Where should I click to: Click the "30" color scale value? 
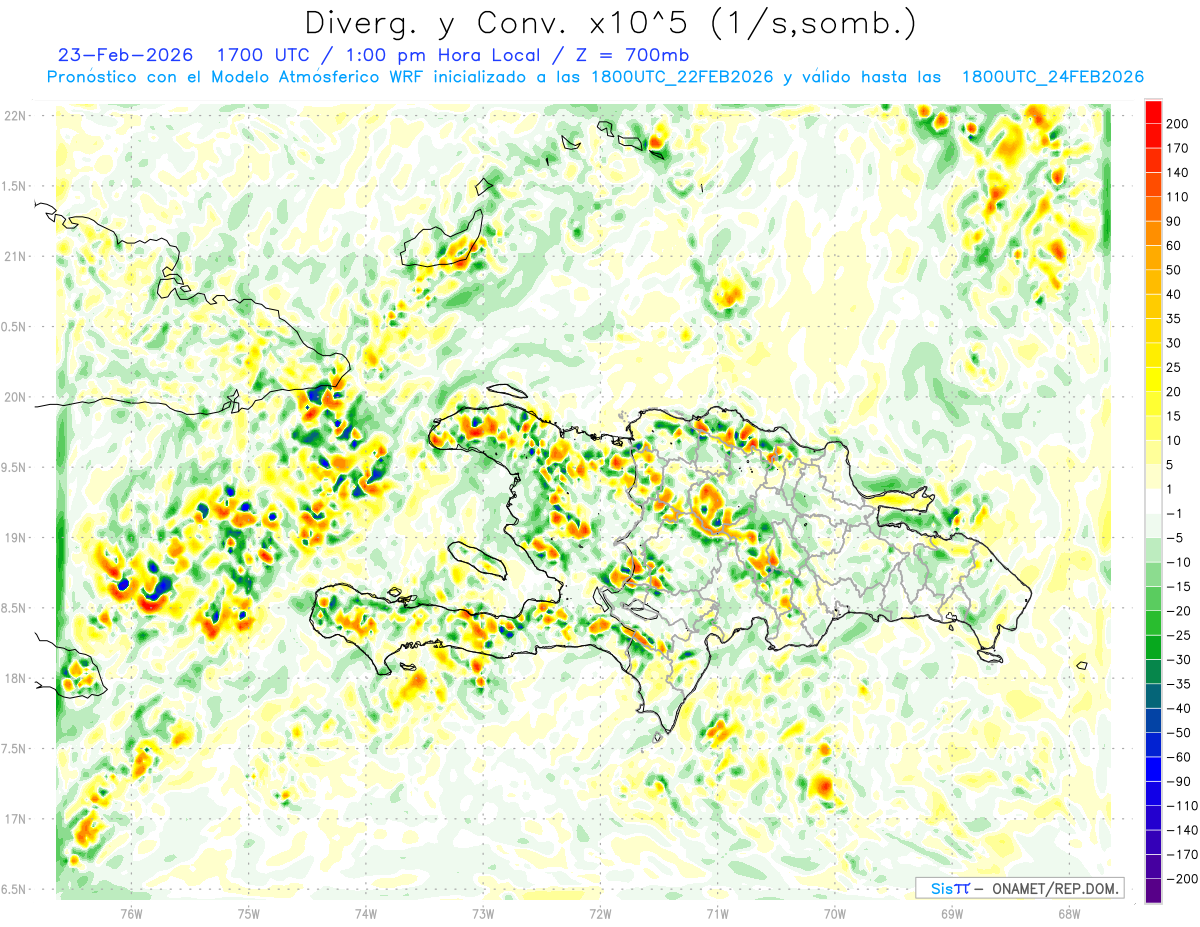[1175, 343]
